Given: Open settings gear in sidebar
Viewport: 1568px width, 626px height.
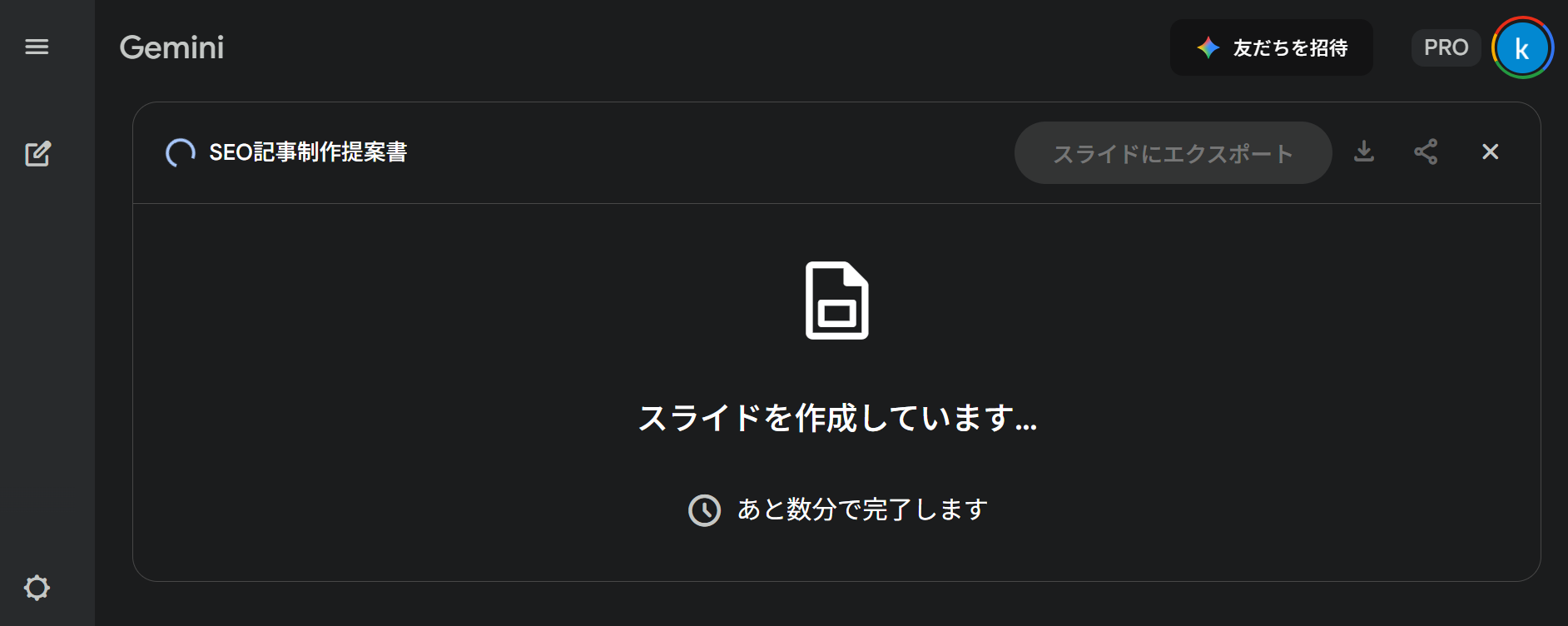Looking at the screenshot, I should [37, 588].
